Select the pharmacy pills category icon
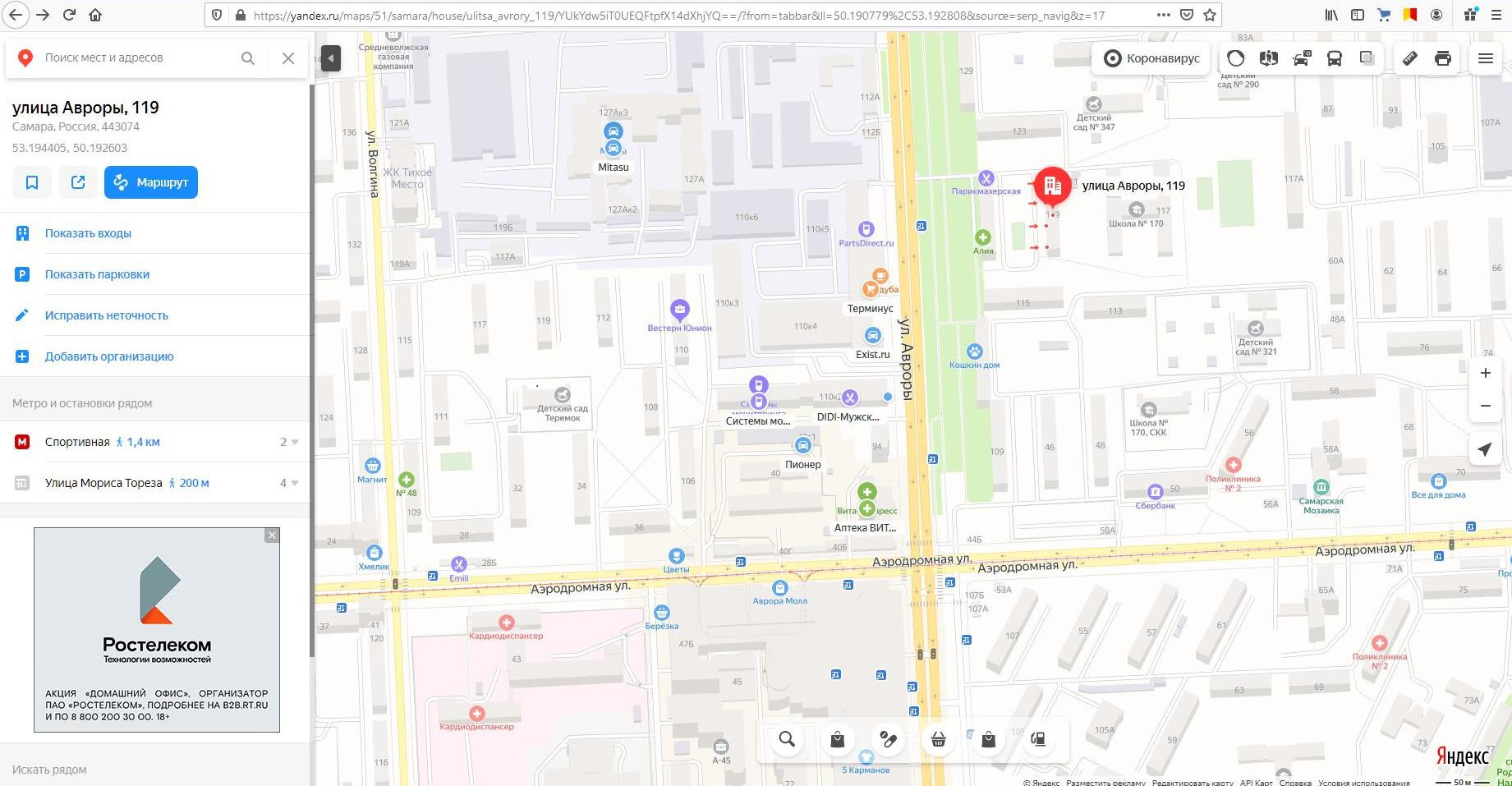Screen dimensions: 1512x786 [888, 739]
